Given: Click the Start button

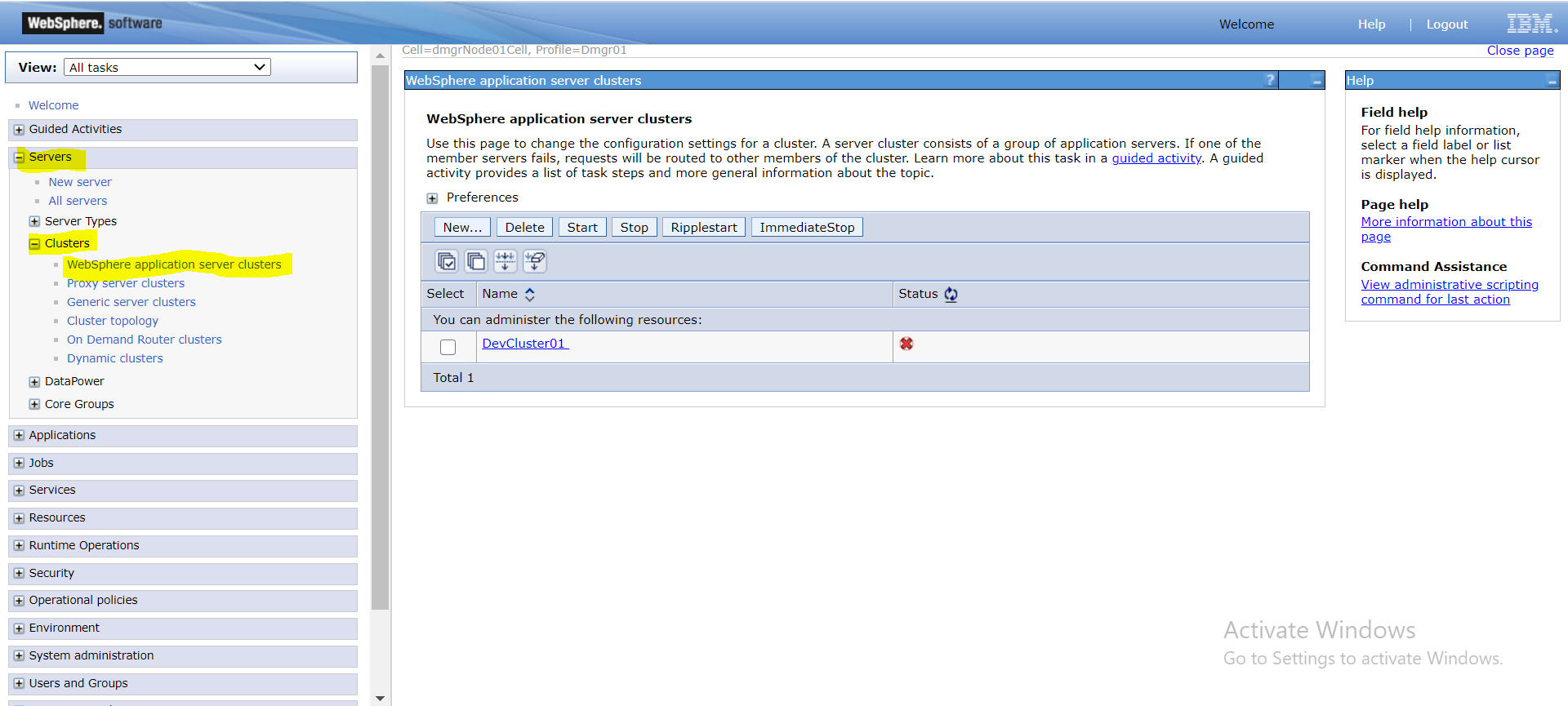Looking at the screenshot, I should coord(582,227).
